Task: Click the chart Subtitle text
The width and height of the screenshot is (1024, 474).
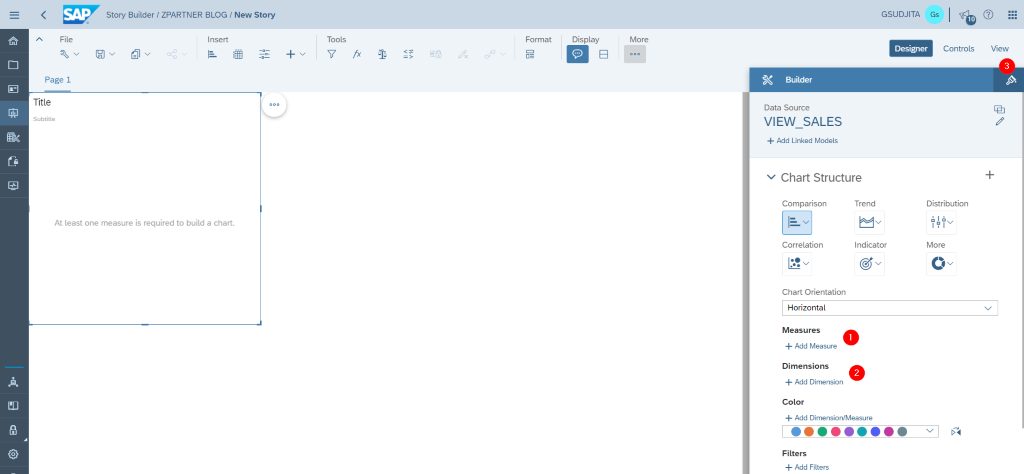Action: coord(44,119)
